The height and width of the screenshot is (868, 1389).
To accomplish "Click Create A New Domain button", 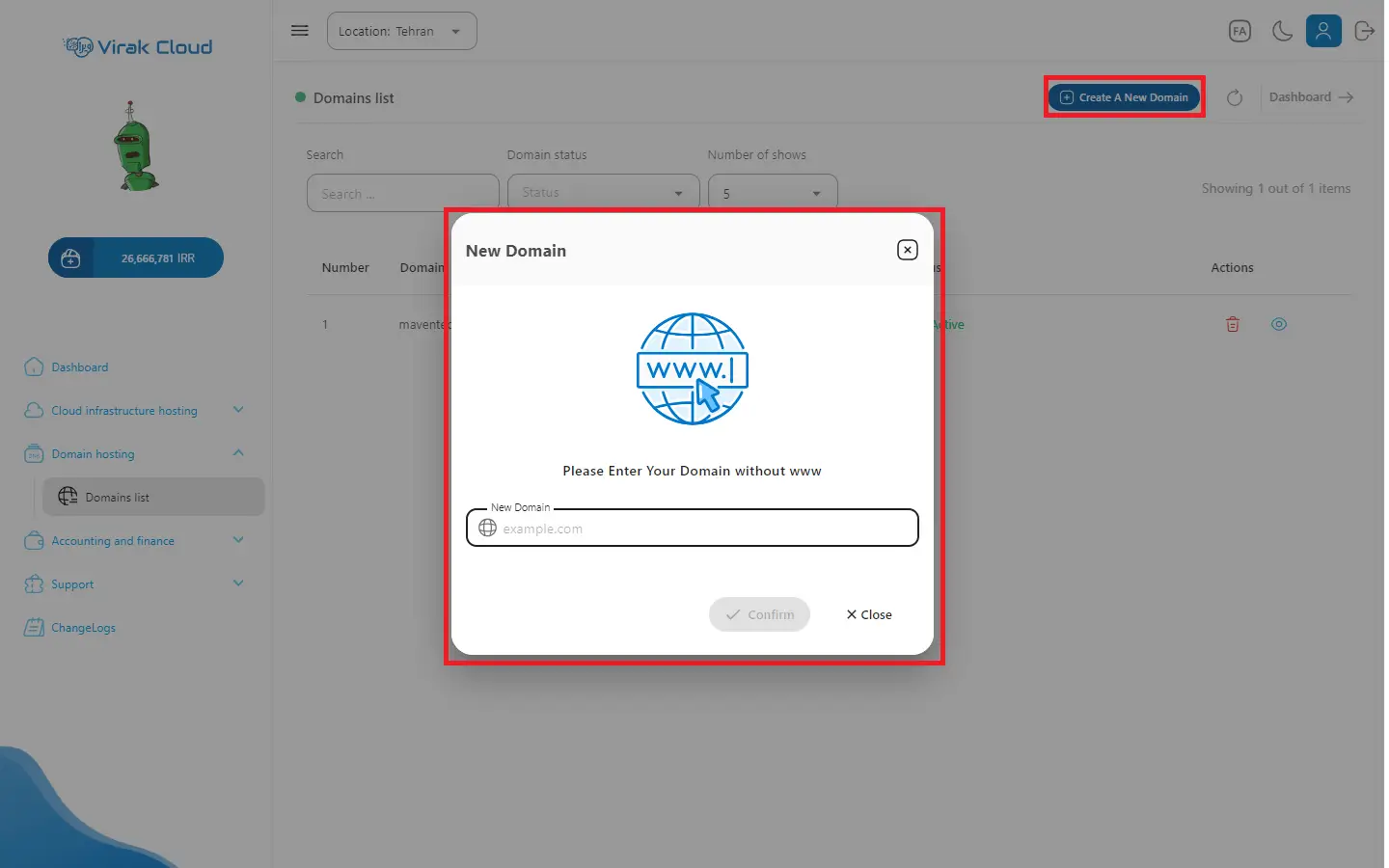I will coord(1124,97).
